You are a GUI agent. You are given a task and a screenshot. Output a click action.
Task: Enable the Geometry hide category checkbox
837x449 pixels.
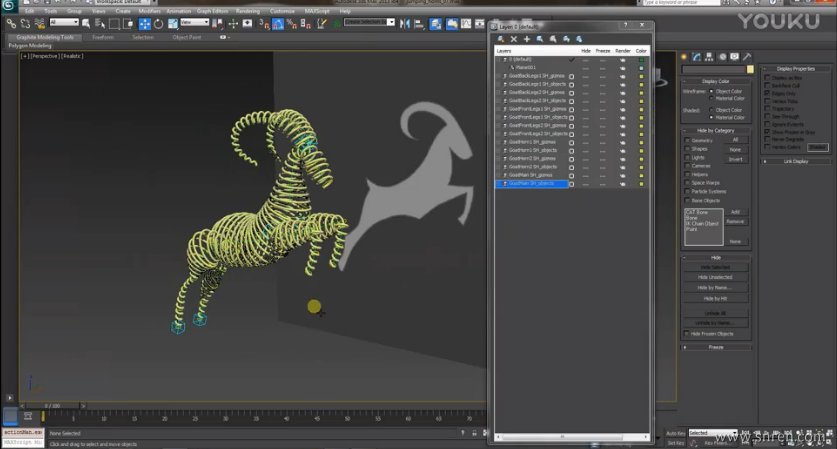[x=687, y=140]
